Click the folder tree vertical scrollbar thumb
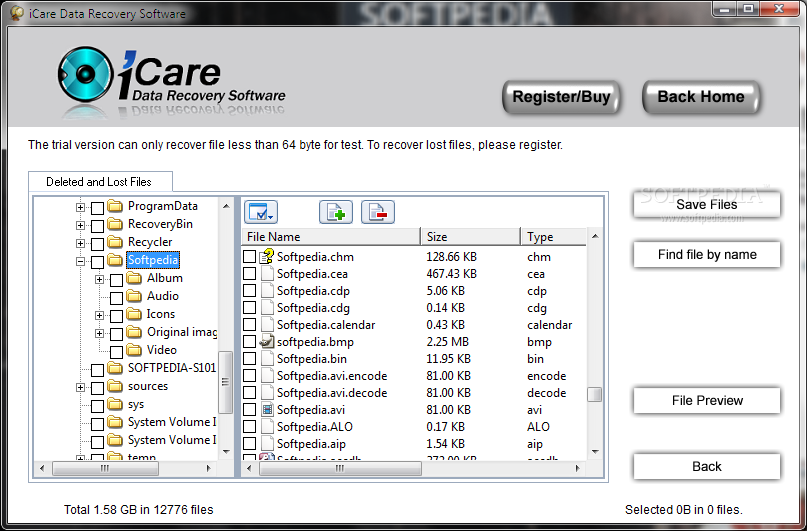This screenshot has width=807, height=531. coord(225,382)
